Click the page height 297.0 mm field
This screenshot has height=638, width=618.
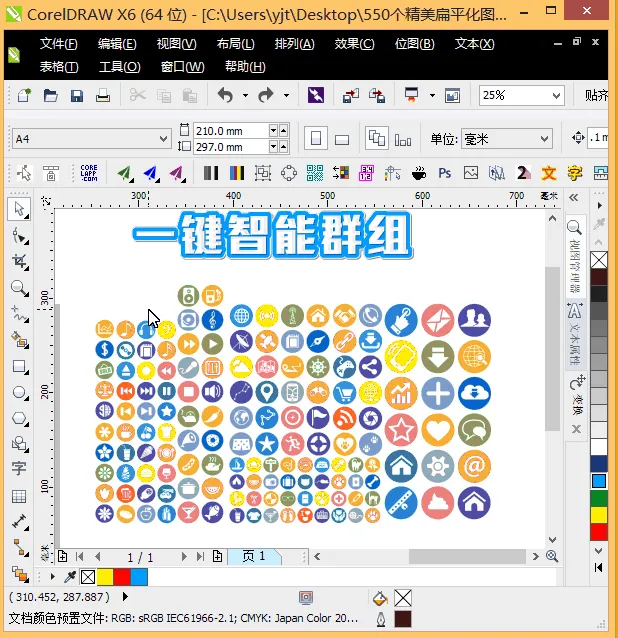click(x=231, y=146)
